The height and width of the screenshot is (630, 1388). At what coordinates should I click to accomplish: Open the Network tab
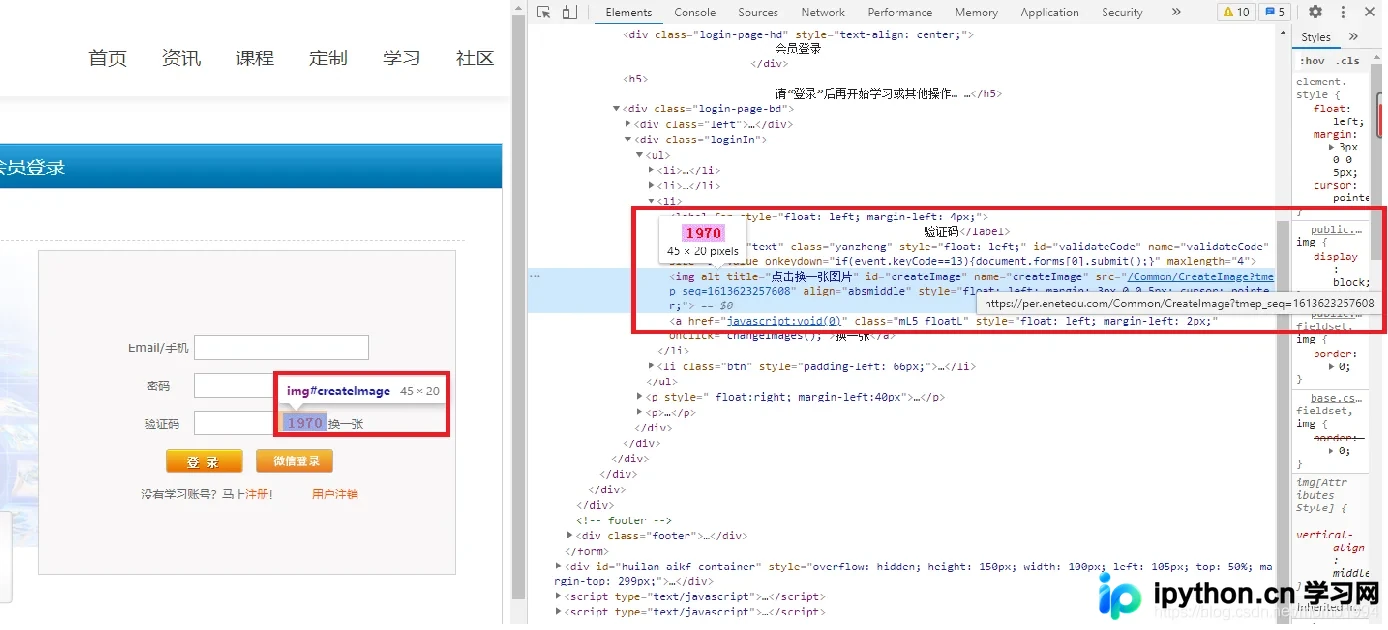click(823, 12)
